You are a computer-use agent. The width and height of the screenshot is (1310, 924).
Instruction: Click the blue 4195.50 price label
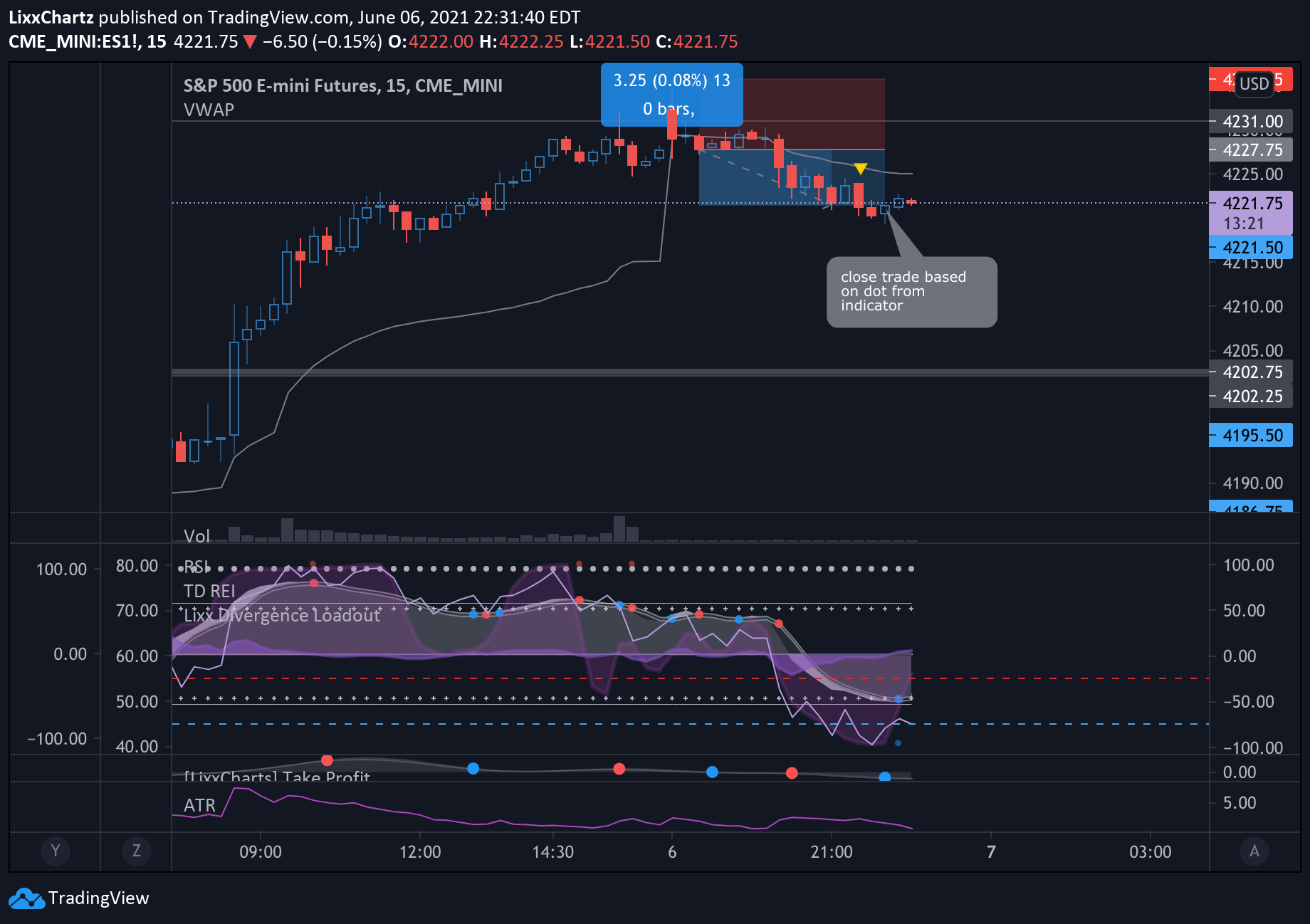click(1251, 435)
